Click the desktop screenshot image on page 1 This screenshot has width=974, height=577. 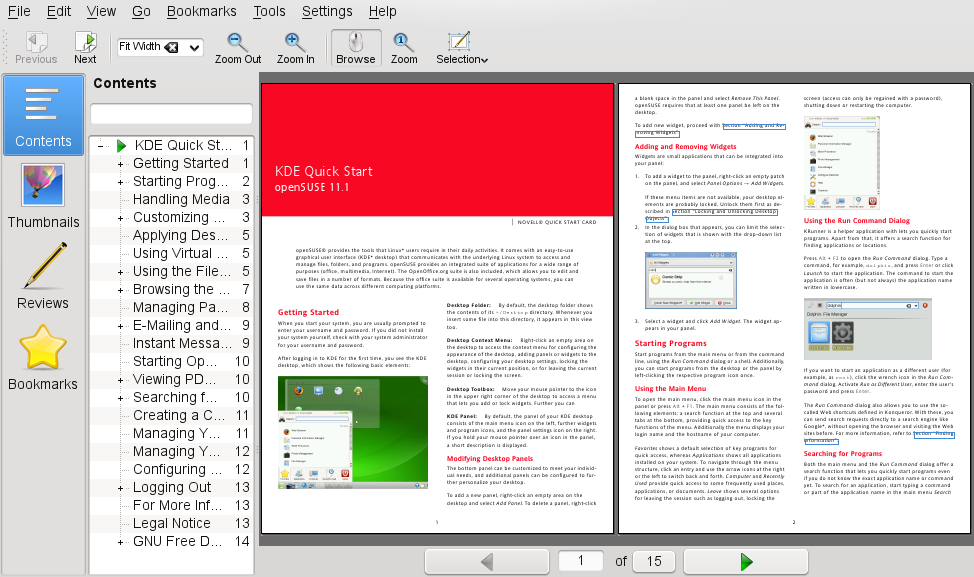(353, 432)
